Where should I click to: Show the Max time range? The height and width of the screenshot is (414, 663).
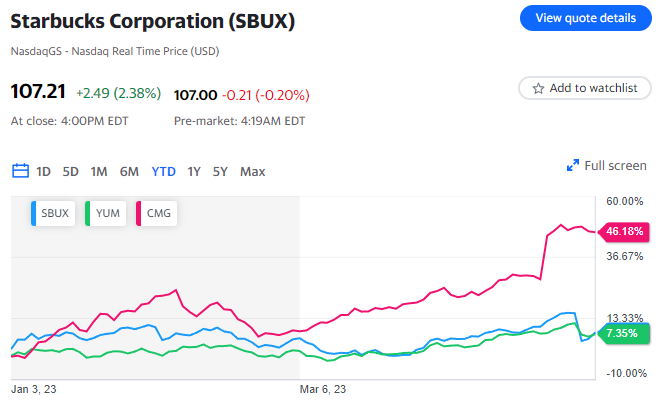(x=252, y=171)
